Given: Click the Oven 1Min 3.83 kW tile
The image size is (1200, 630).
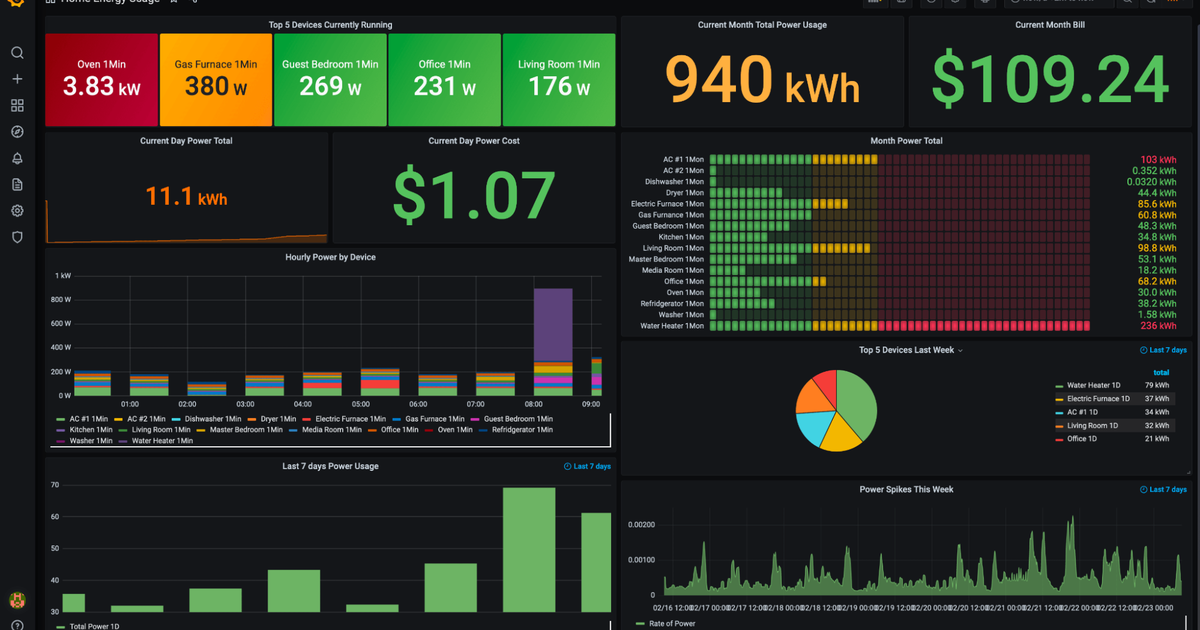Looking at the screenshot, I should pos(102,80).
